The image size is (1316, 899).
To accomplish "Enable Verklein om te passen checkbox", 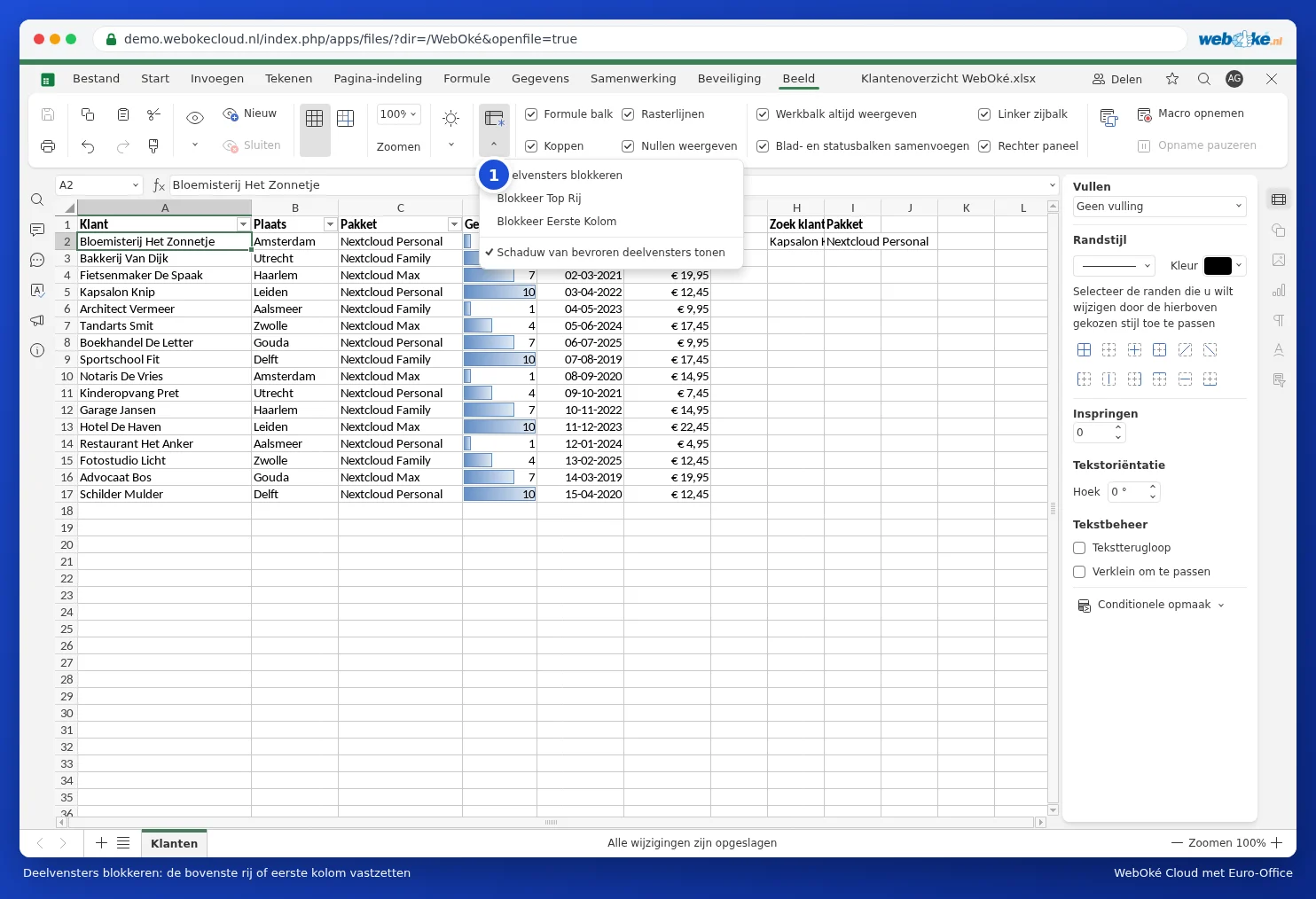I will [x=1079, y=572].
